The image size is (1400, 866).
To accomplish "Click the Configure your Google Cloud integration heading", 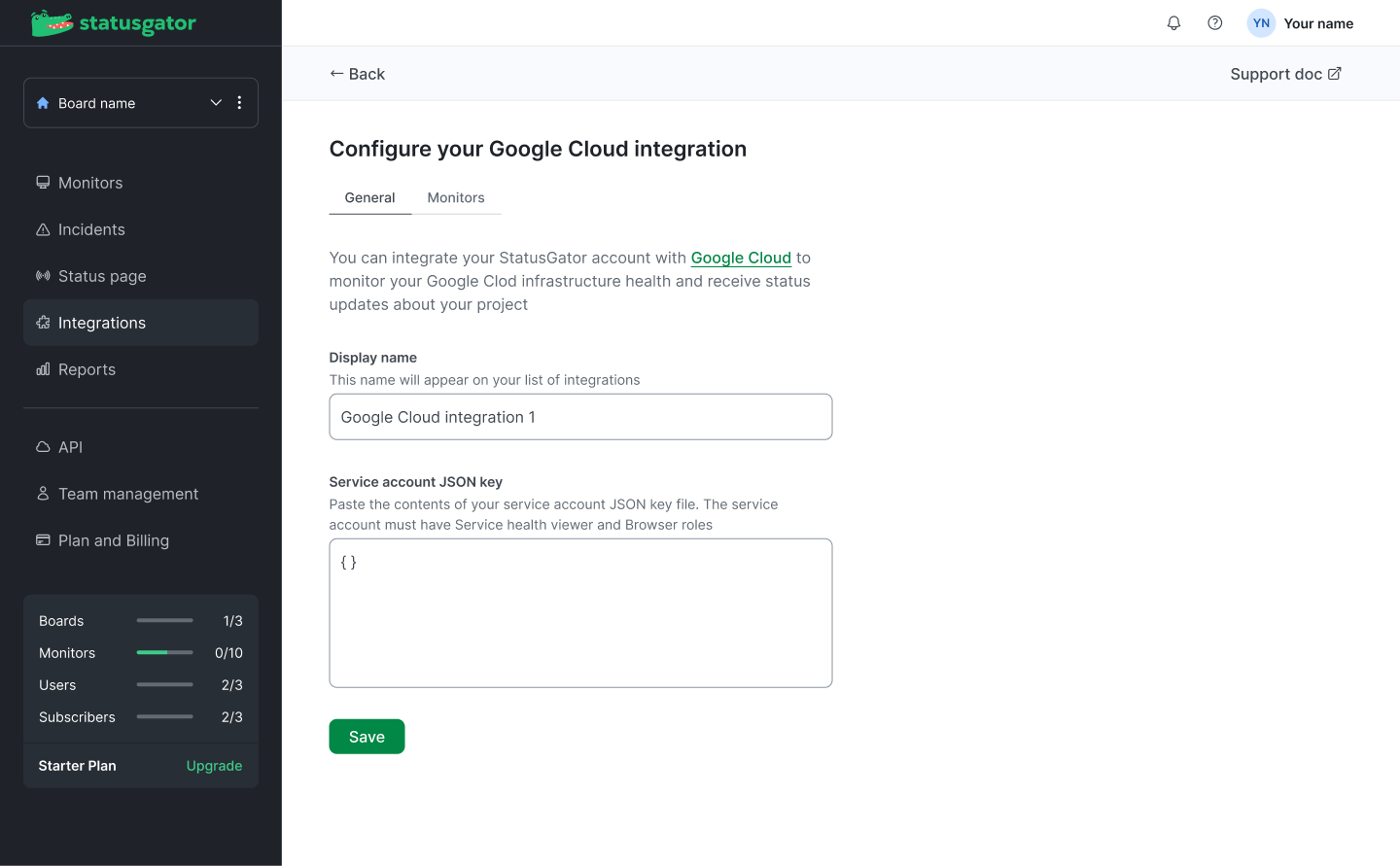I will (538, 149).
